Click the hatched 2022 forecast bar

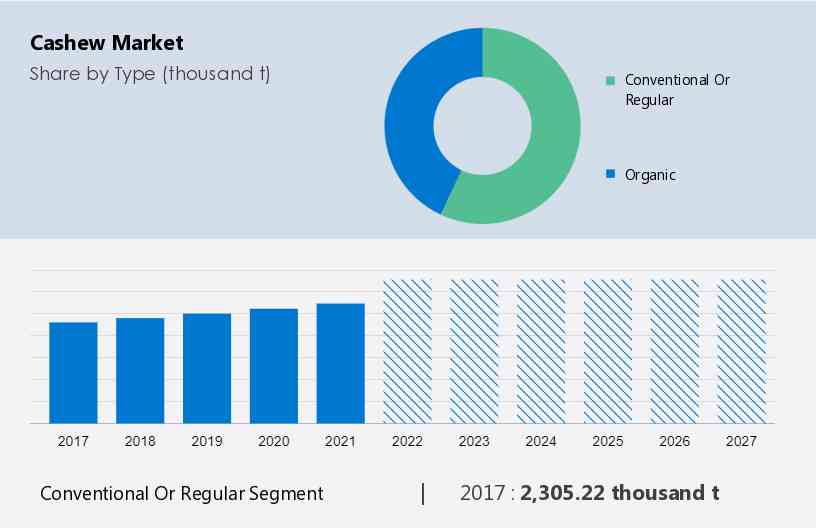[x=407, y=351]
